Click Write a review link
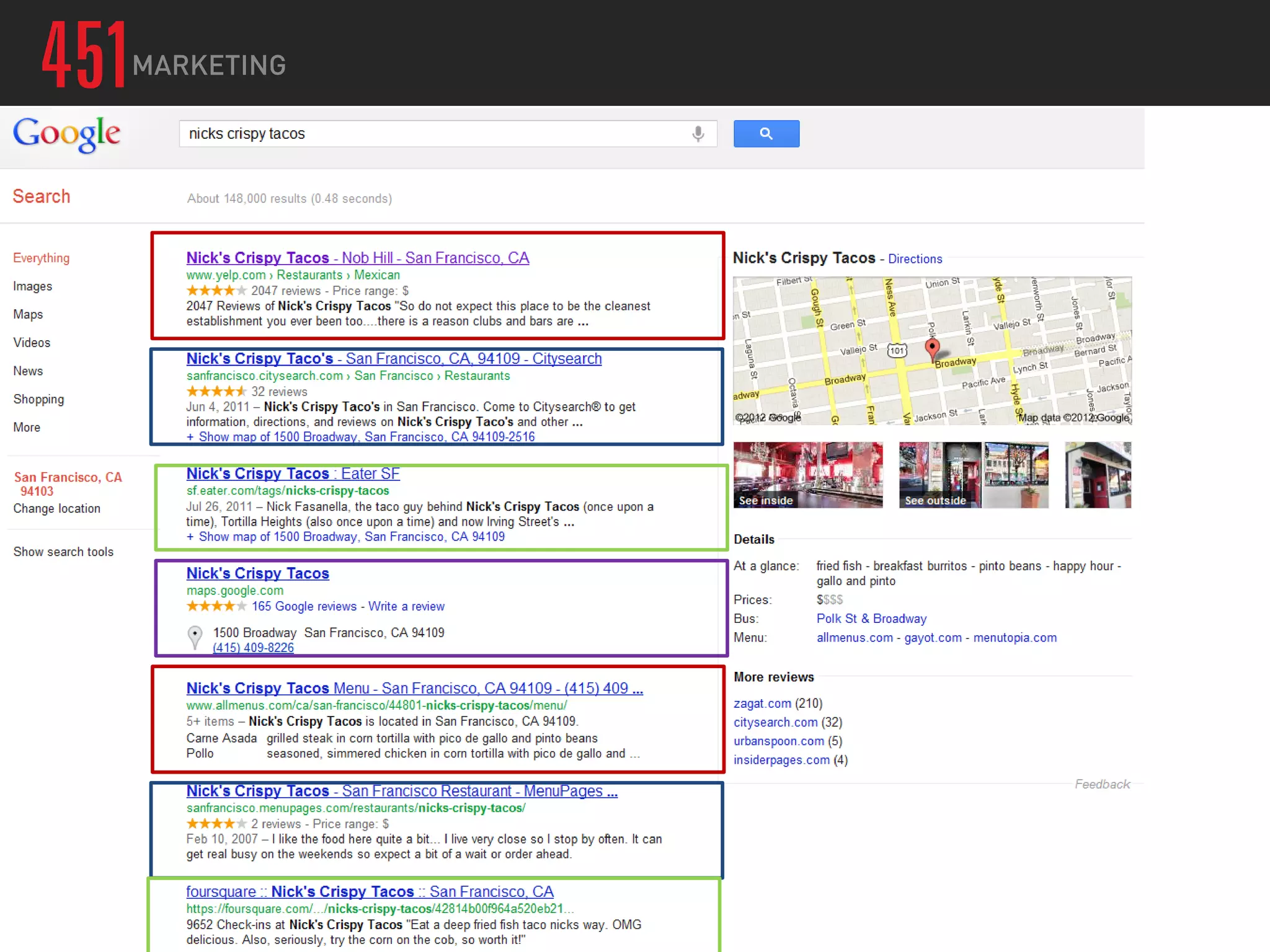1270x952 pixels. 406,606
